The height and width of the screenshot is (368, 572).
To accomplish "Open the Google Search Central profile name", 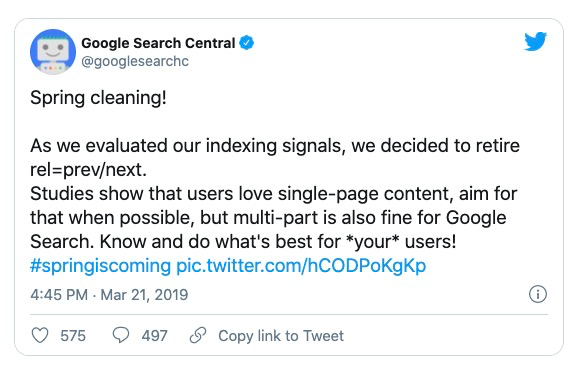I will [158, 43].
